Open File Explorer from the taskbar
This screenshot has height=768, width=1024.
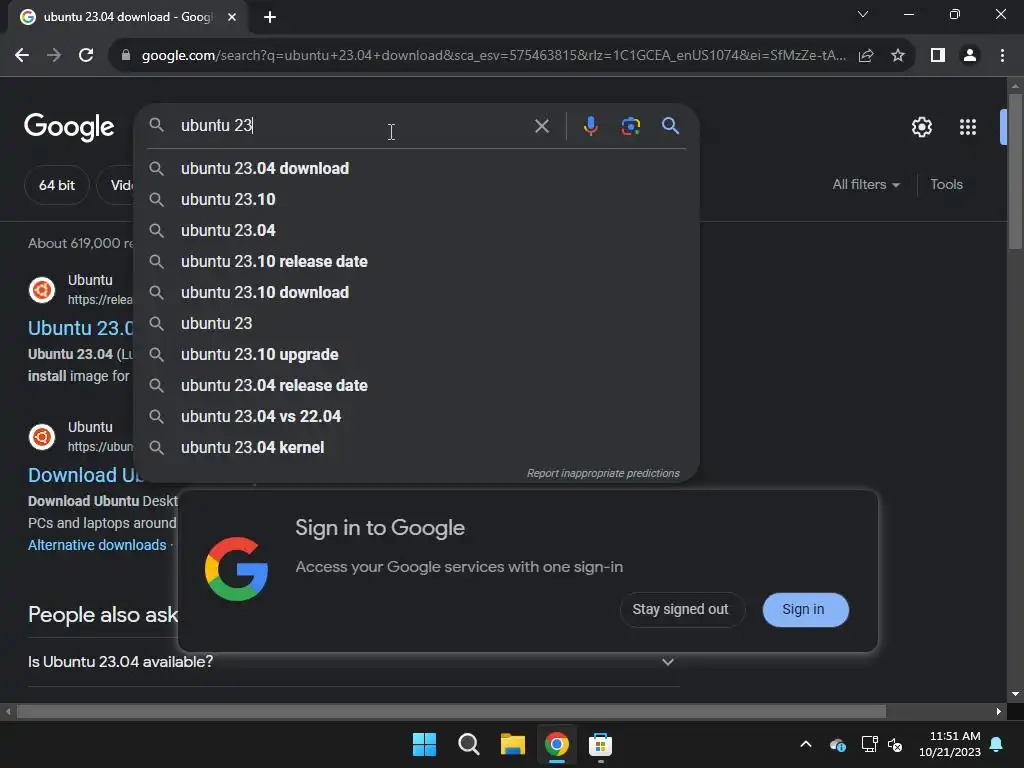[x=513, y=744]
